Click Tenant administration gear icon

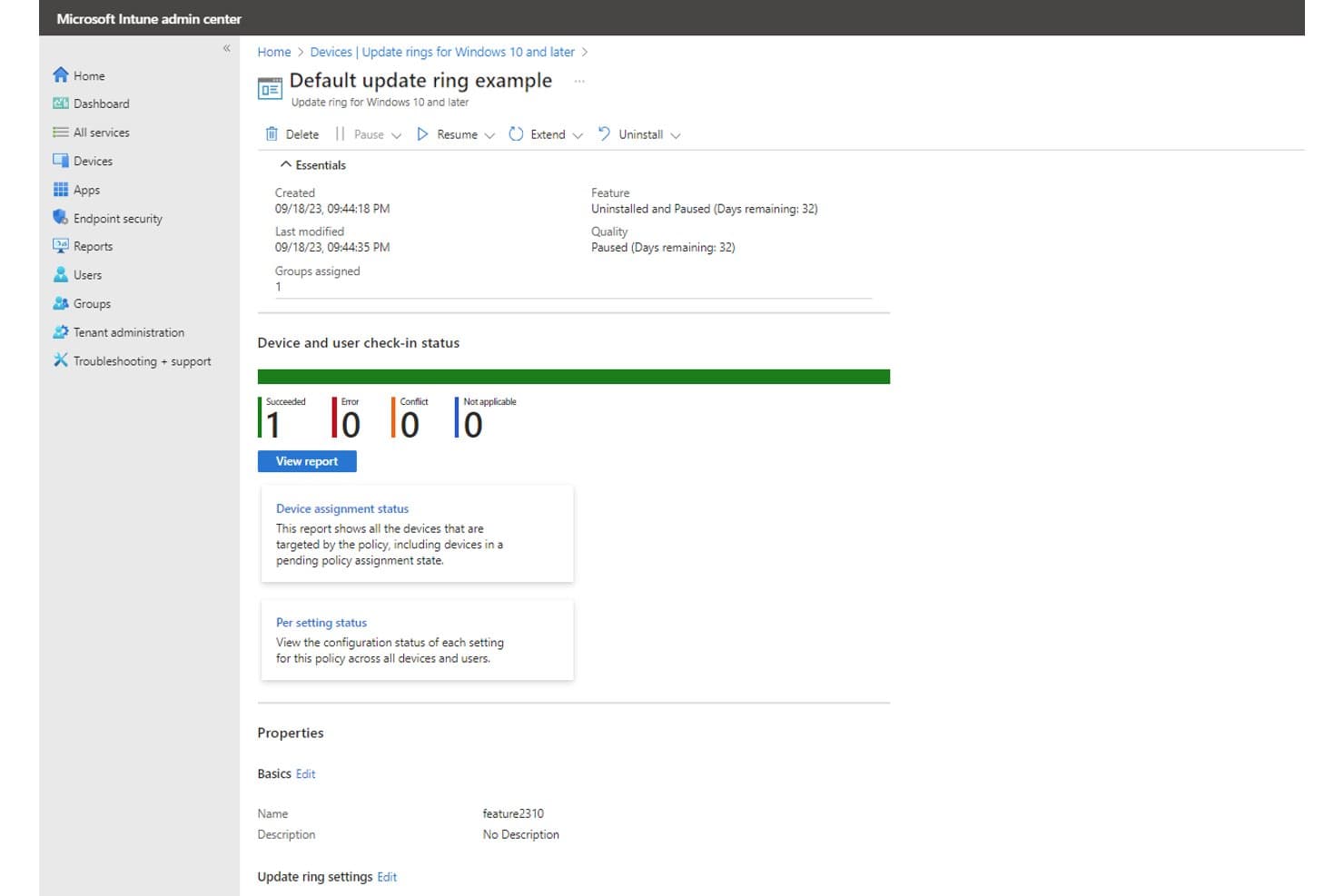(61, 332)
